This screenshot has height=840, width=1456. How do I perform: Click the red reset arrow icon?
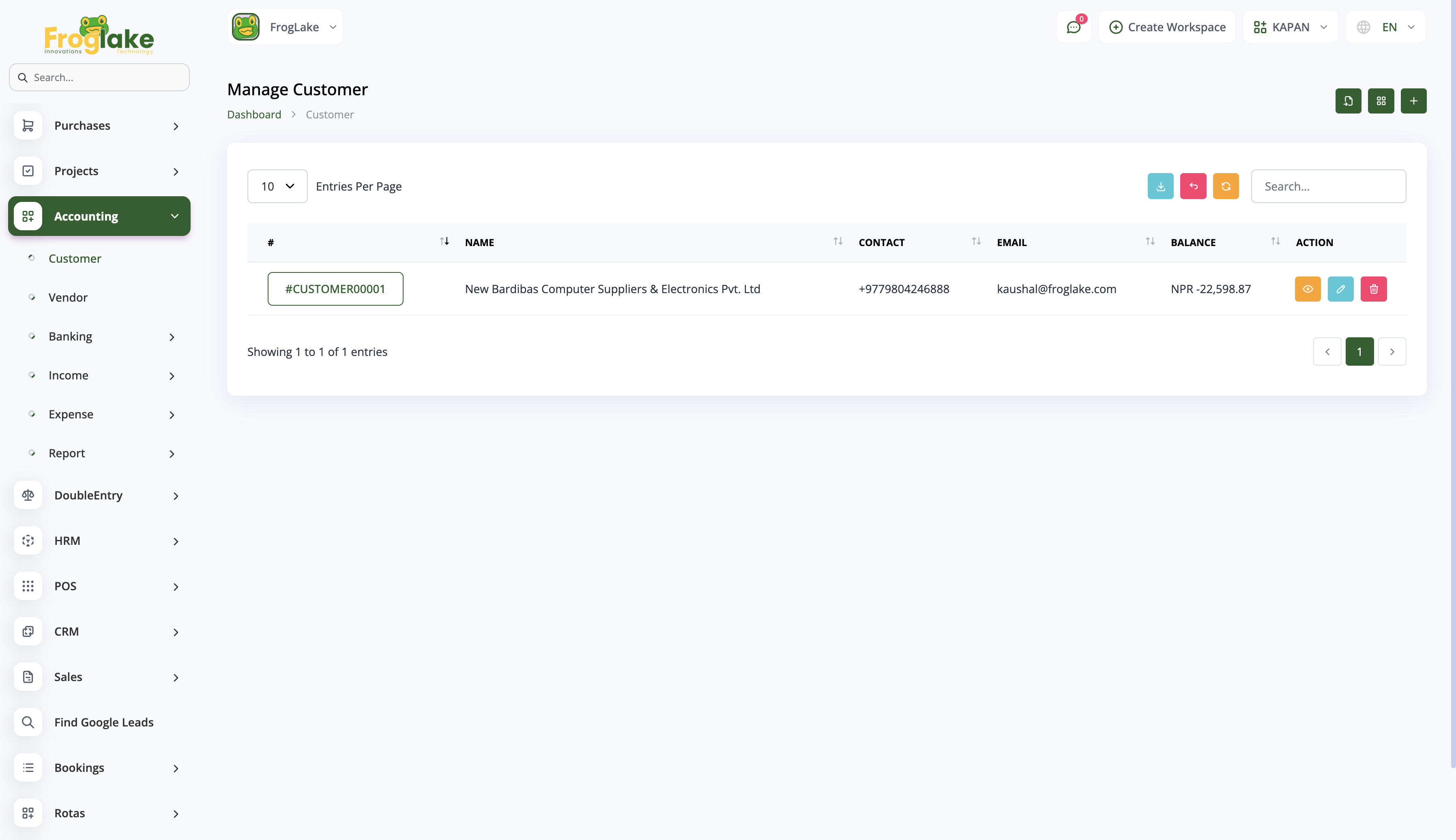1193,186
